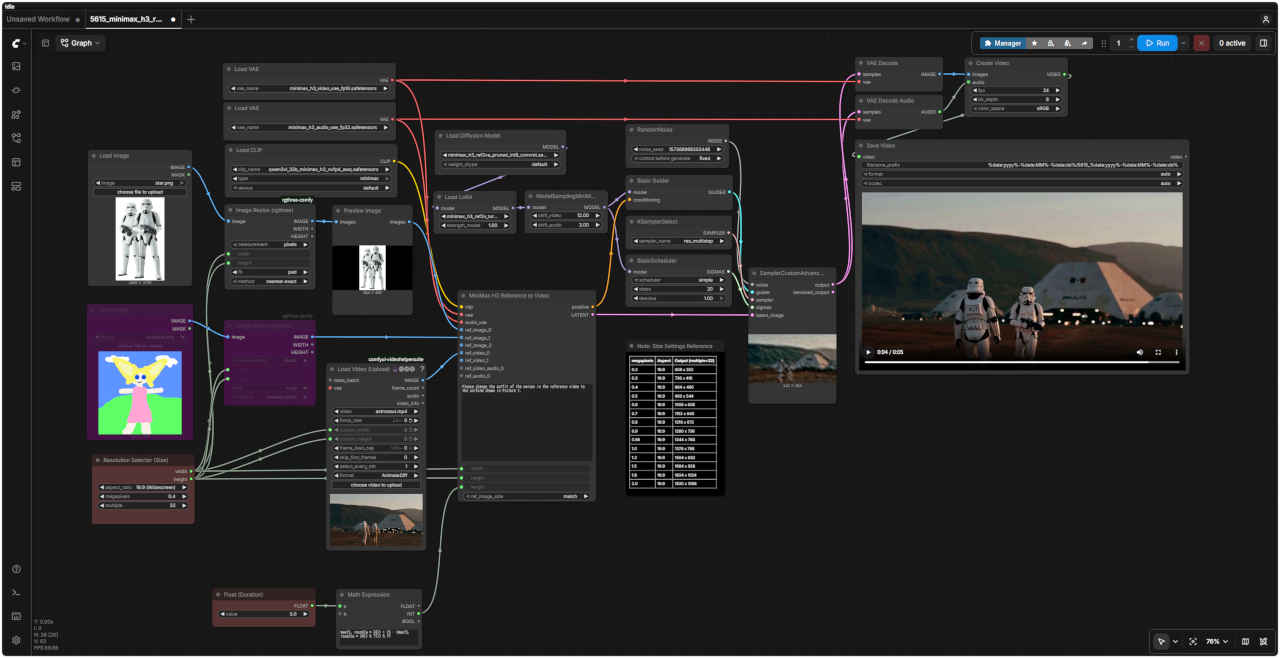Toggle link visibility icon bottom right
This screenshot has height=658, width=1280.
tap(1264, 641)
